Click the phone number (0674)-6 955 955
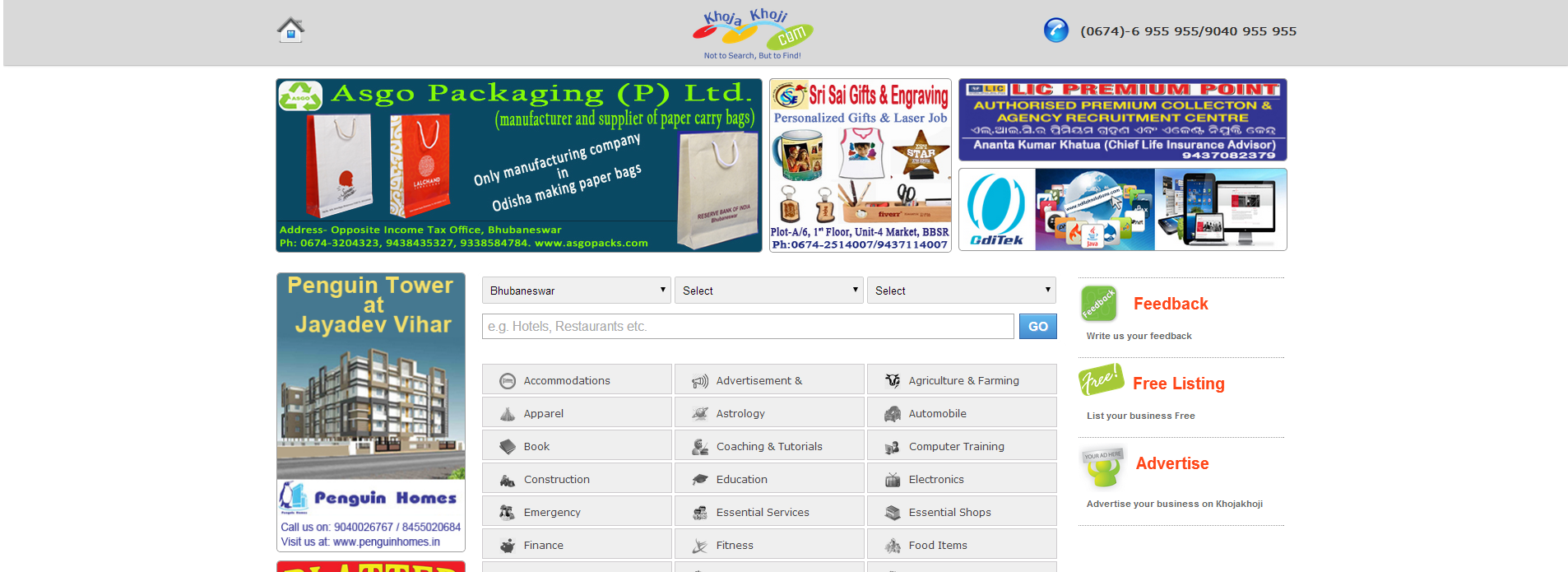 tap(1188, 31)
